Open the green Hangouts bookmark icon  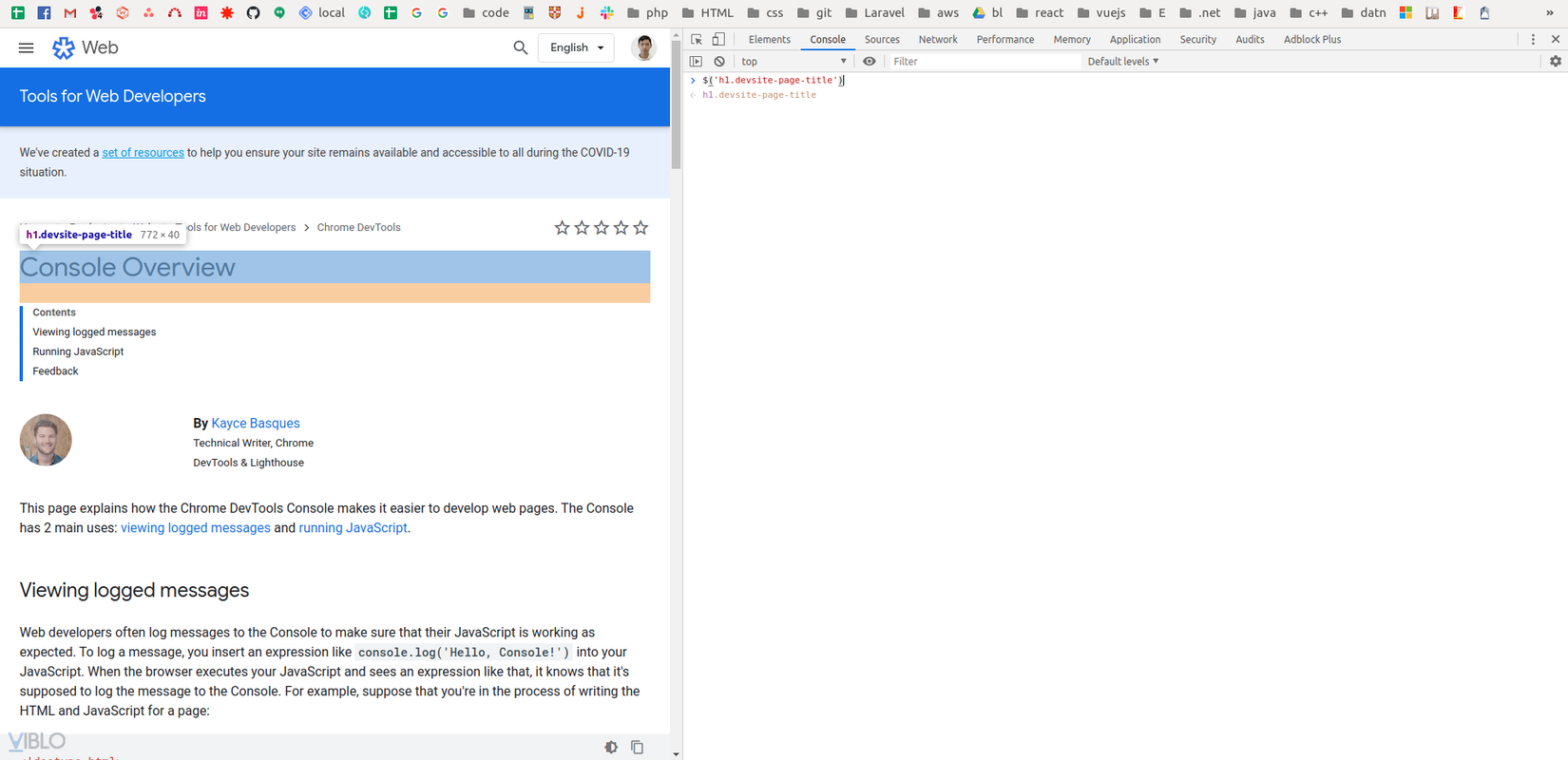pos(279,13)
